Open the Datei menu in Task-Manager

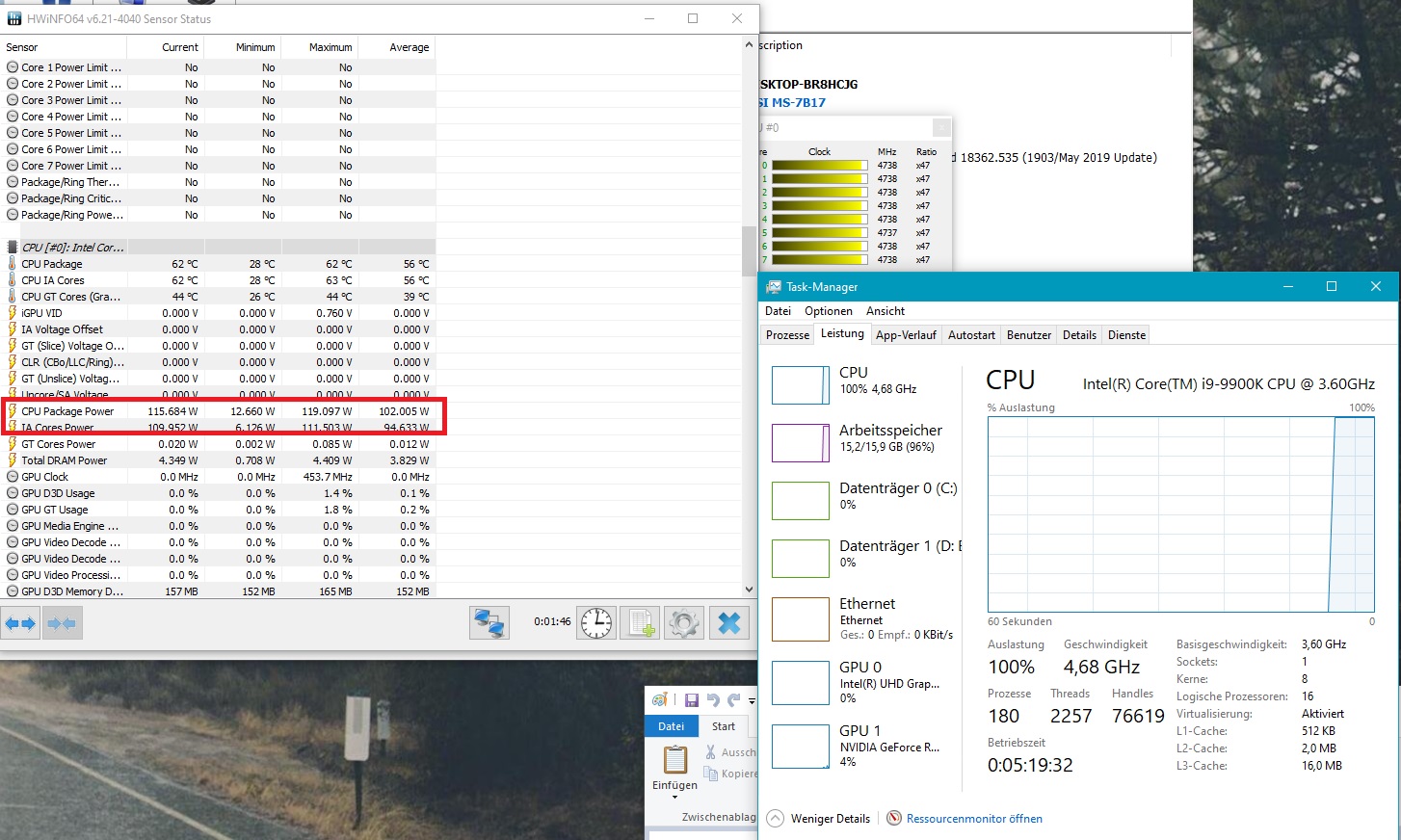(x=778, y=311)
